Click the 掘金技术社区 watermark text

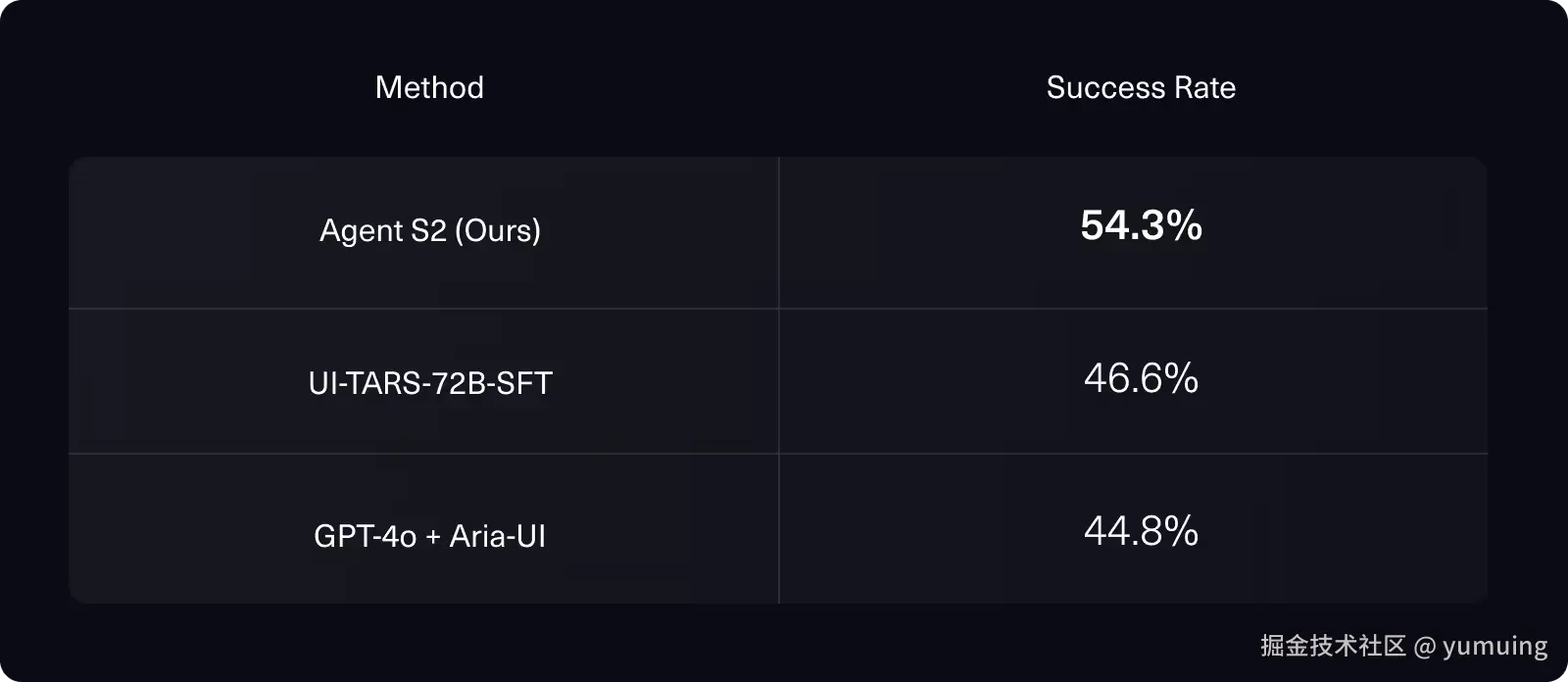(x=1333, y=646)
